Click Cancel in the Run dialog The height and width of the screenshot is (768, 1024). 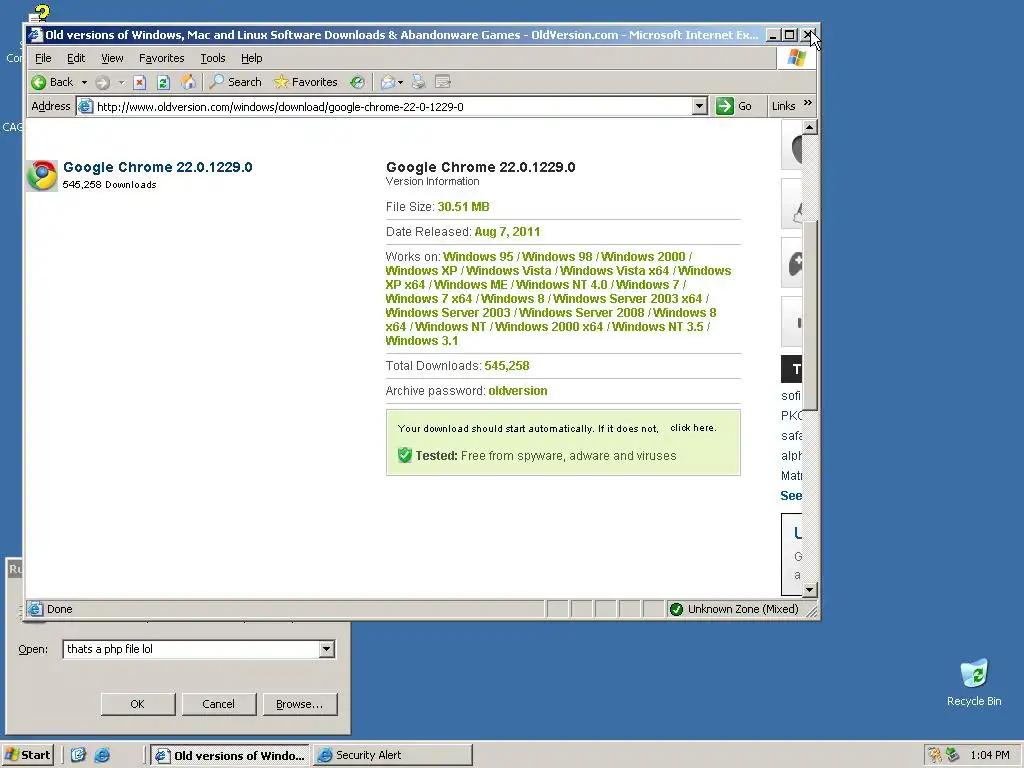(x=218, y=704)
